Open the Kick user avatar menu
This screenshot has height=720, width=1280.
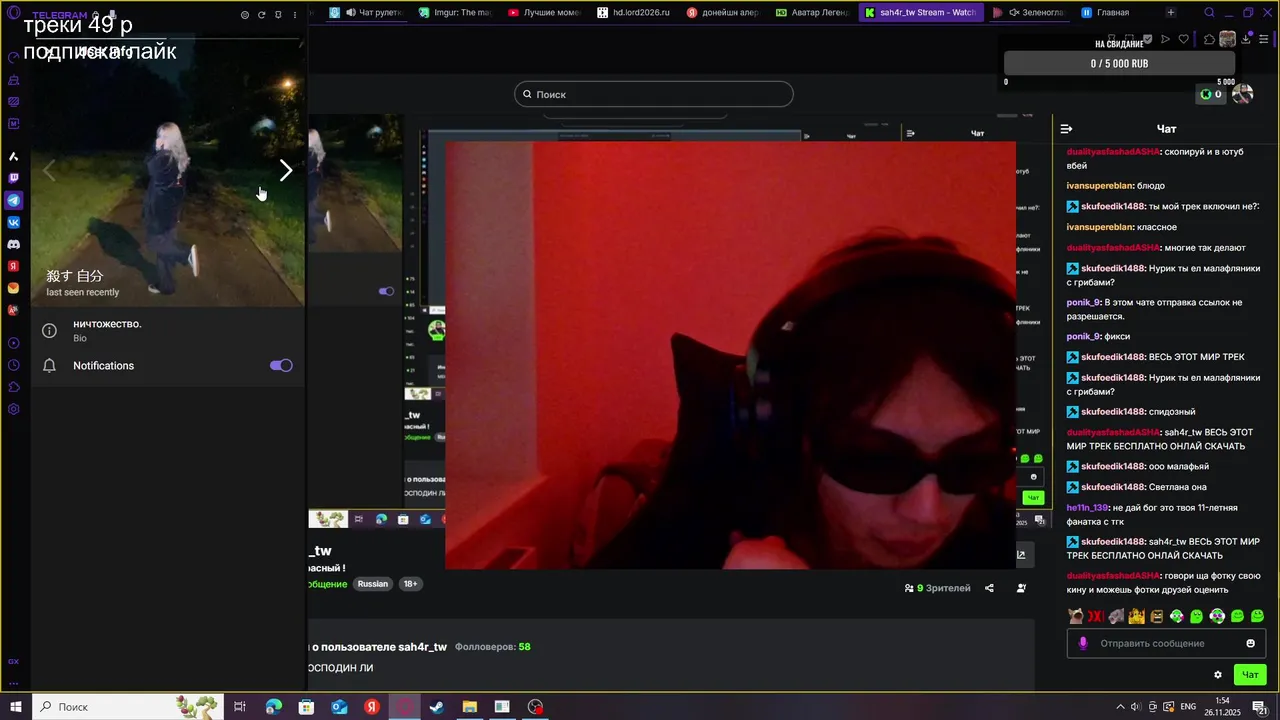pos(1242,94)
